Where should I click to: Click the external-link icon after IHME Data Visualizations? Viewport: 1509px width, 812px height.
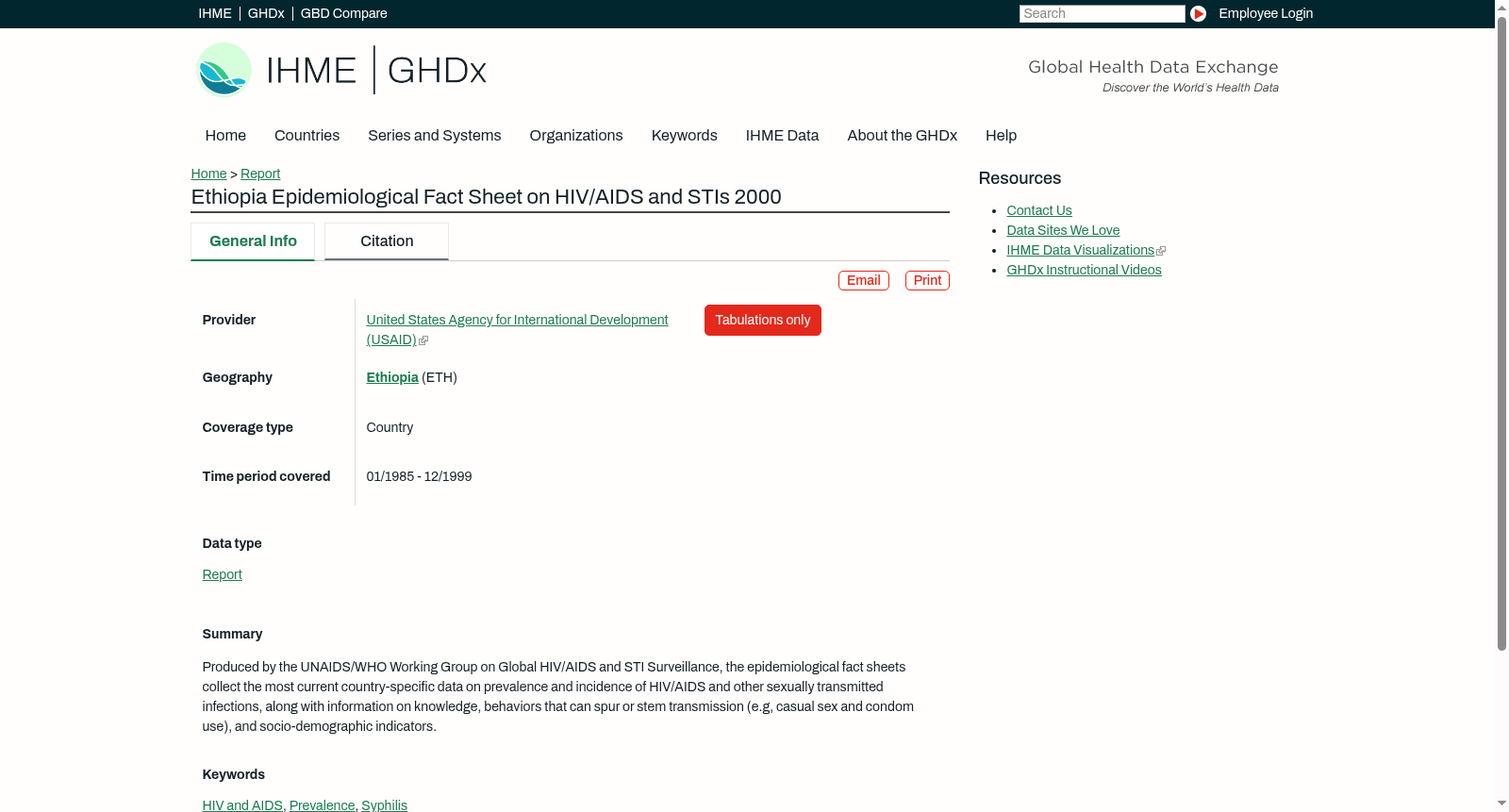tap(1161, 251)
